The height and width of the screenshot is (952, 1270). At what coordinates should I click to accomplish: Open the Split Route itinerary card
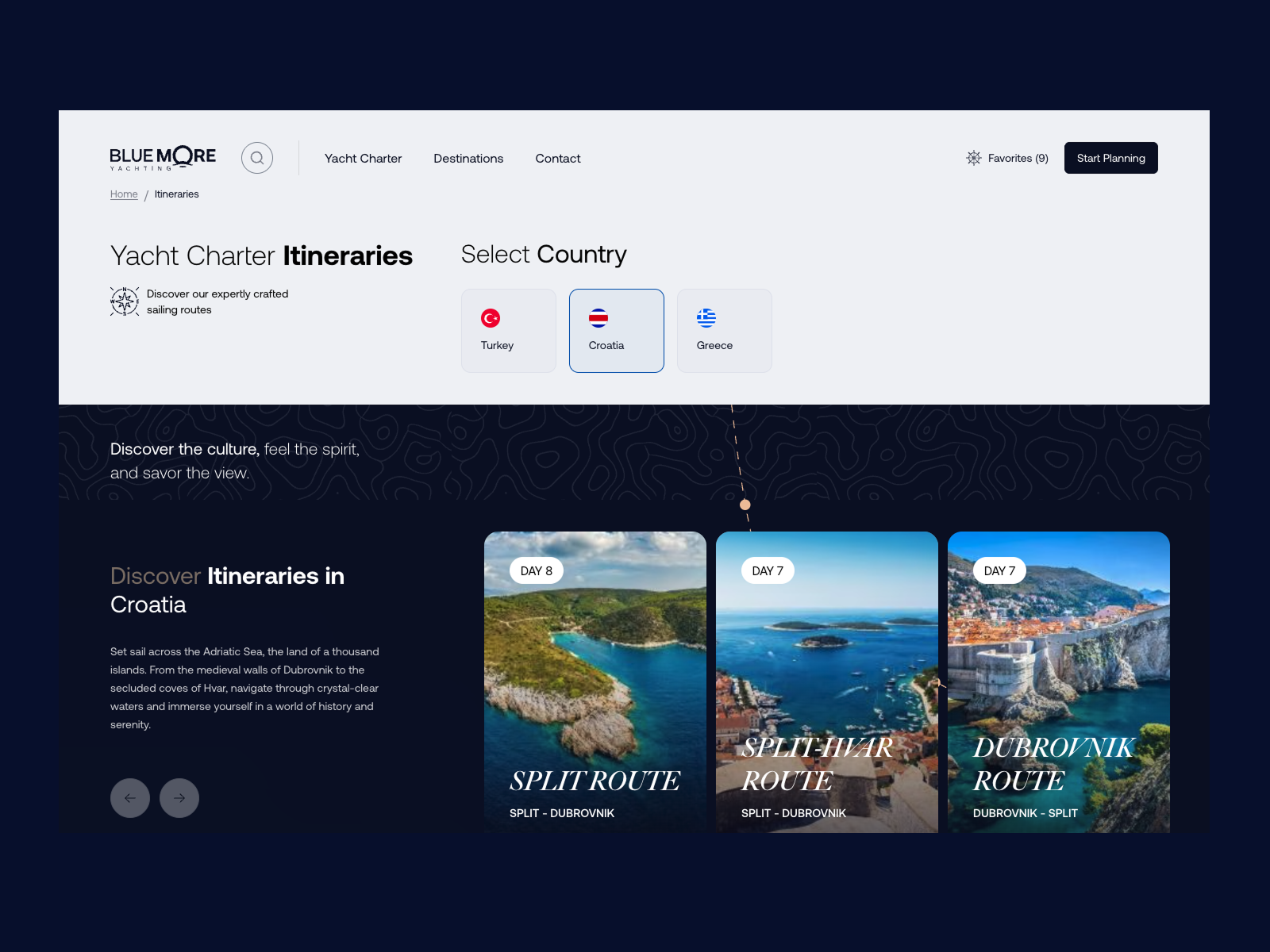click(x=595, y=682)
